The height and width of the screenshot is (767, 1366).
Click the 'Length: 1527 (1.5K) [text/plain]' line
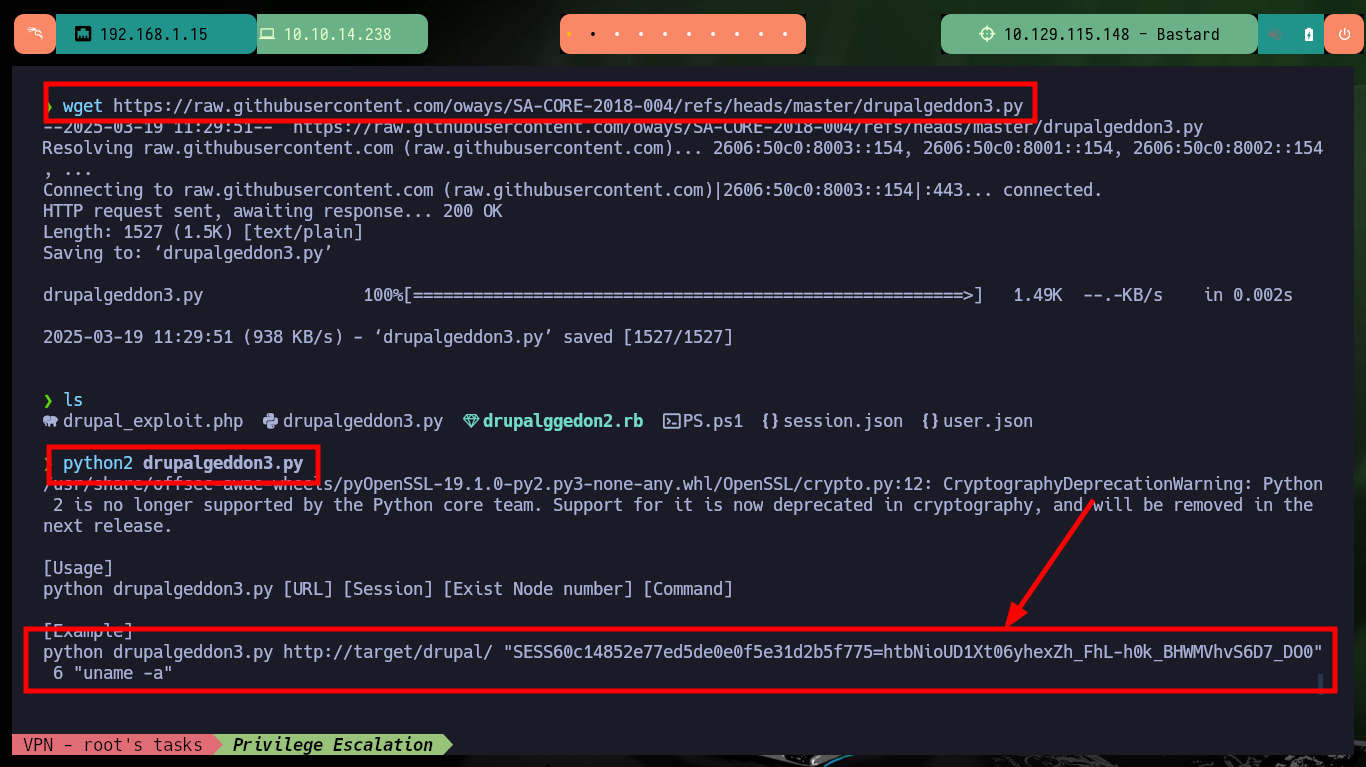point(203,232)
